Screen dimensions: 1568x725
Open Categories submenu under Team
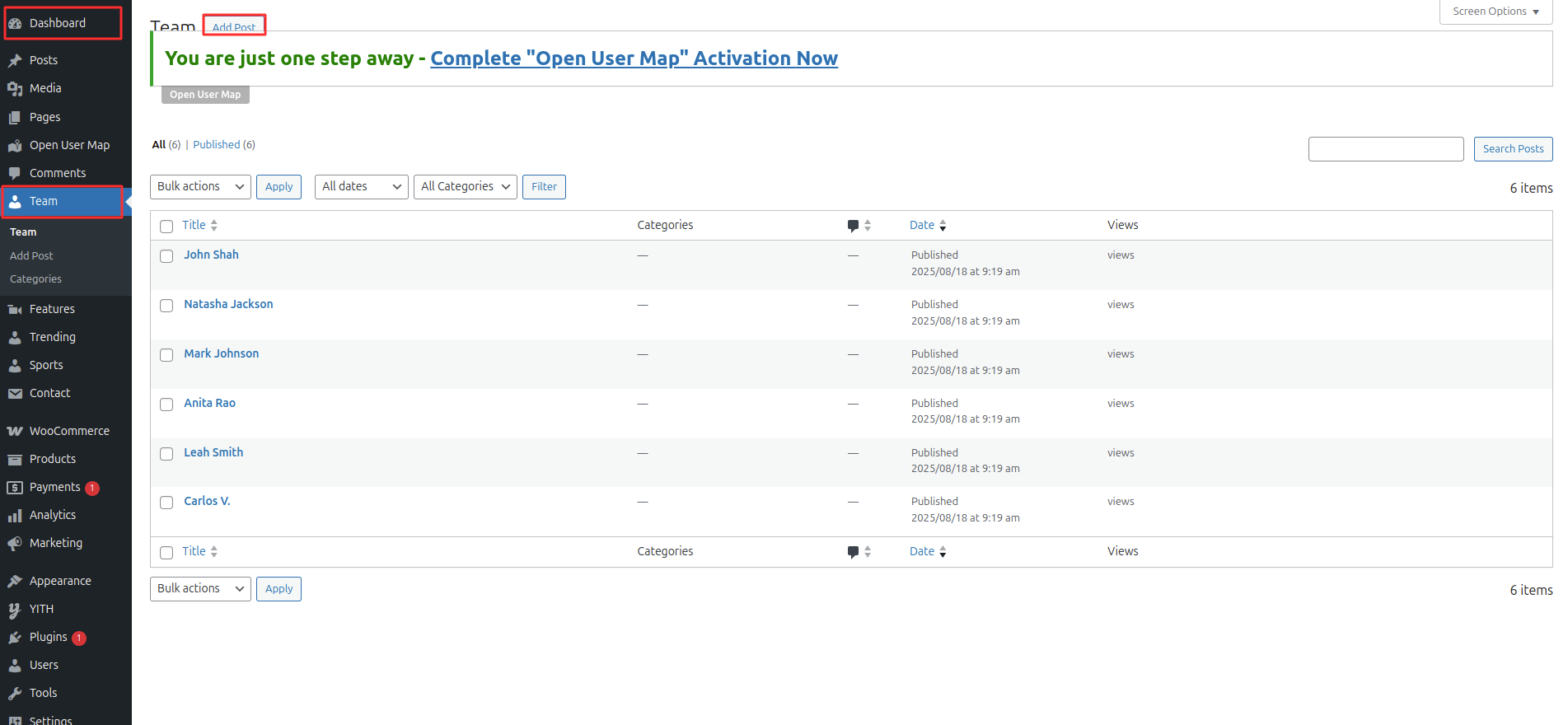(35, 279)
